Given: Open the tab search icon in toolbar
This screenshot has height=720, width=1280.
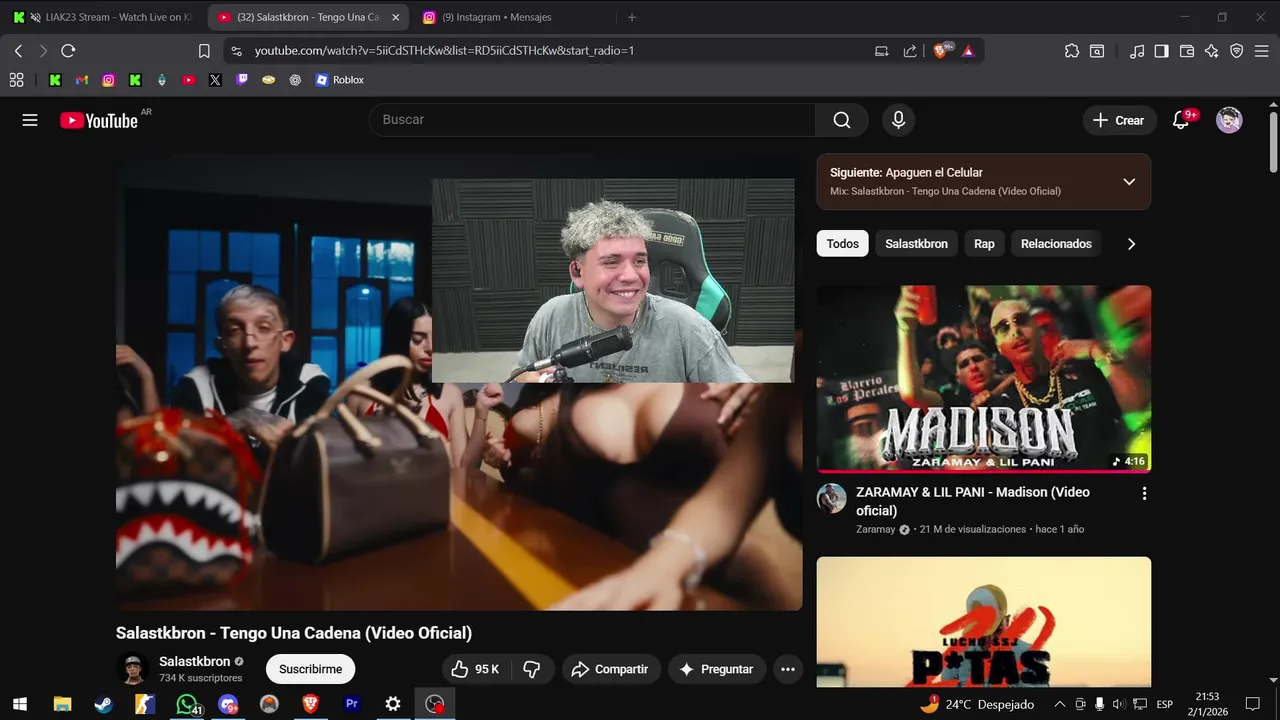Looking at the screenshot, I should pos(1097,50).
